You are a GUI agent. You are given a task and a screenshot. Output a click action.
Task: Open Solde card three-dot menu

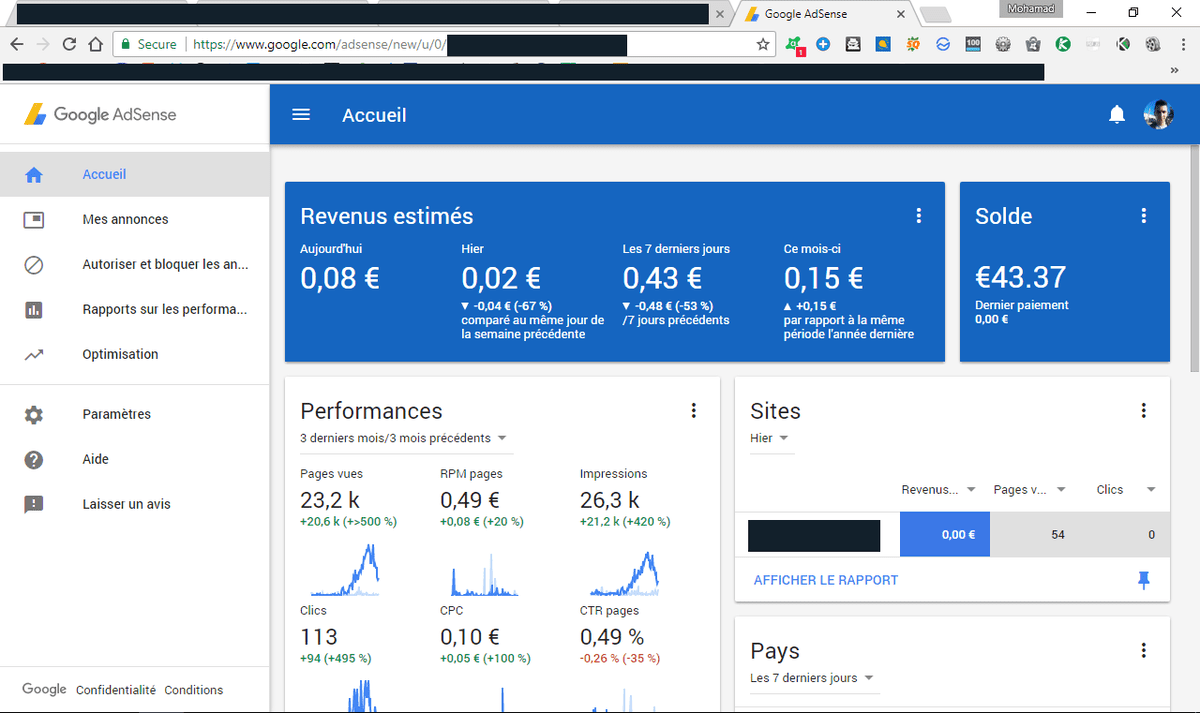pos(1144,216)
